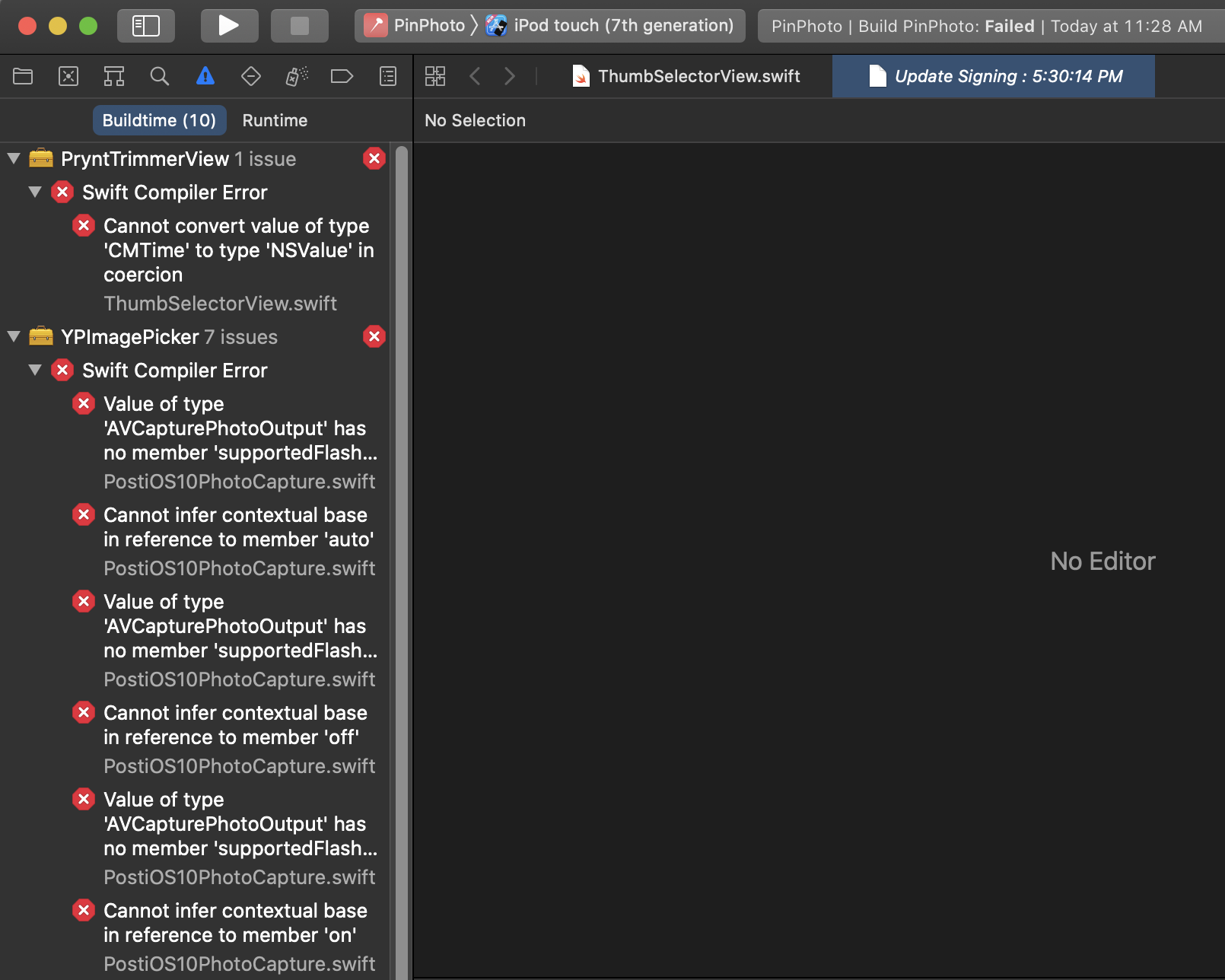Minimize the Xcode window

tap(58, 26)
